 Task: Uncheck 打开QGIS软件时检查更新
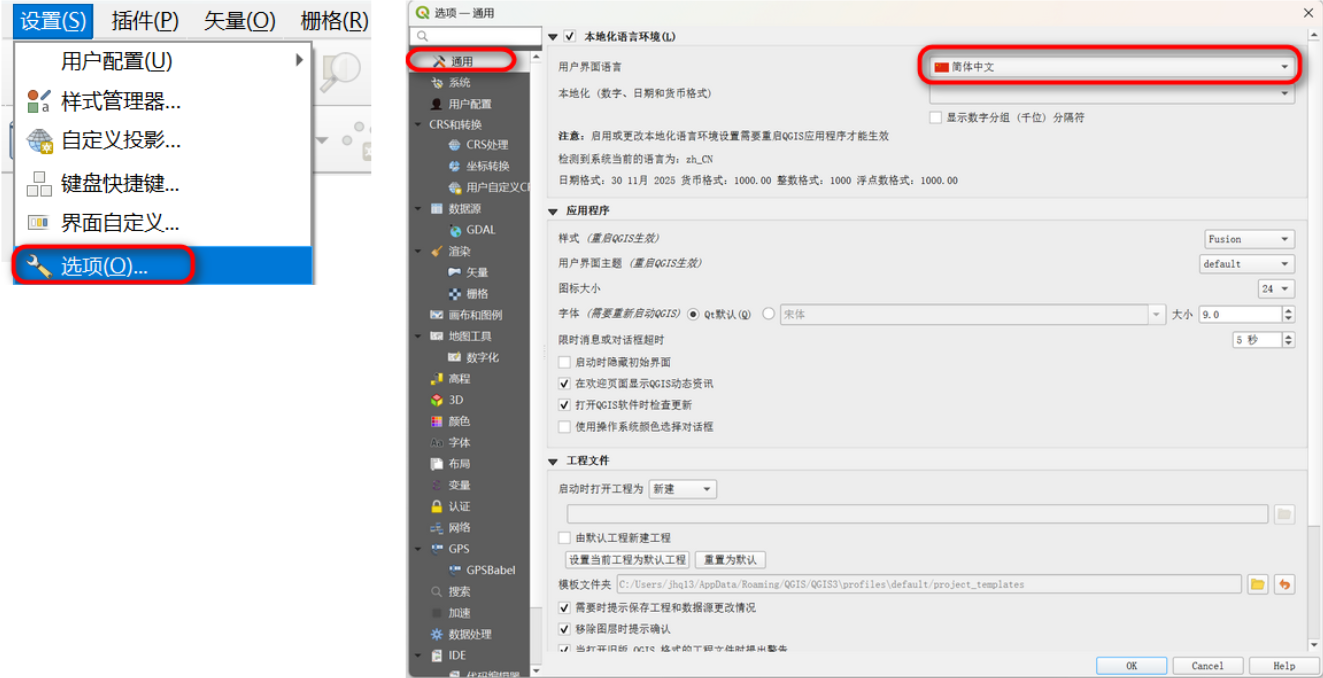pos(565,405)
